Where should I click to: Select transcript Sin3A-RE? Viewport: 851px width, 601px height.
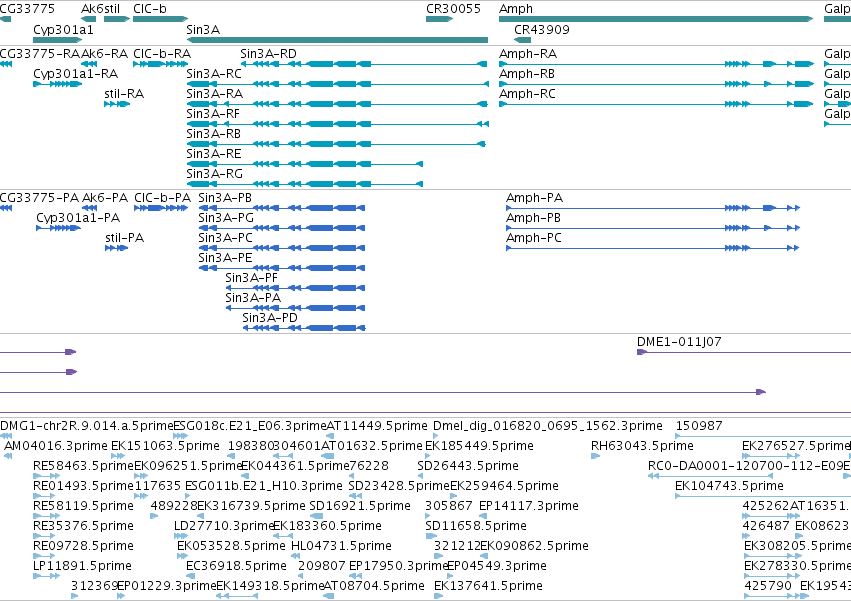coord(304,164)
